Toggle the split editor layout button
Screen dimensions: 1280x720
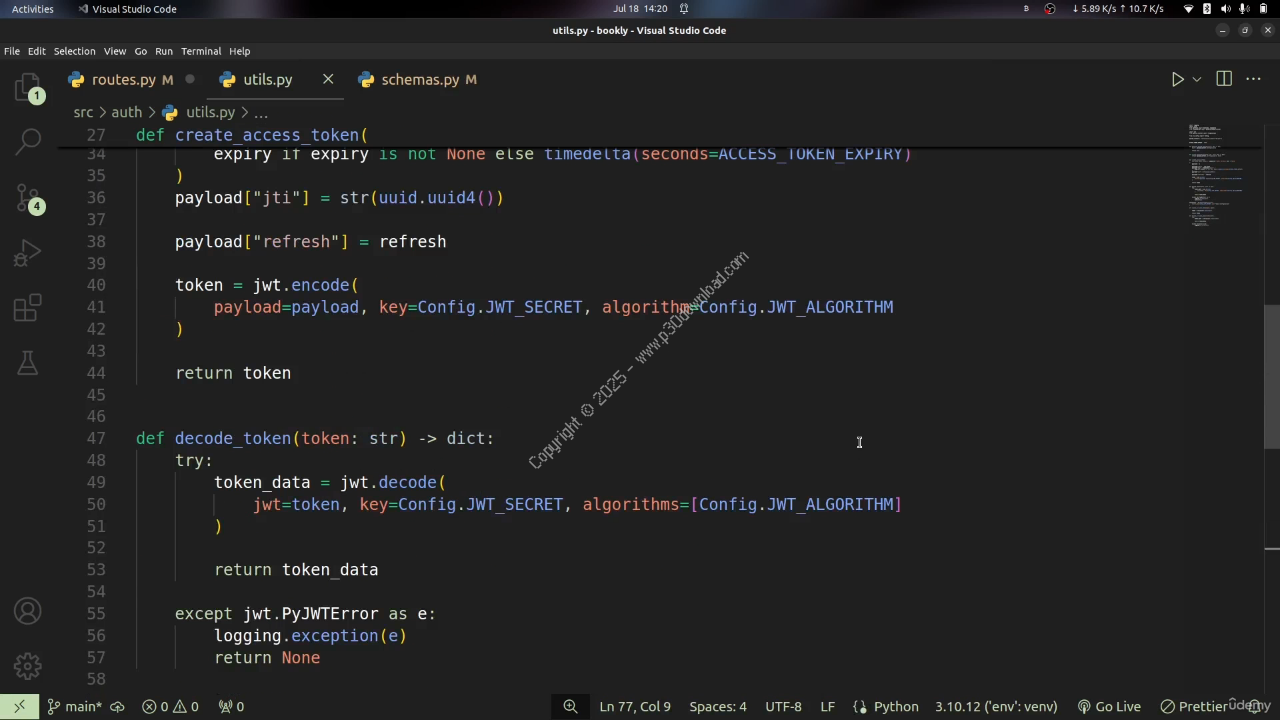pos(1224,79)
